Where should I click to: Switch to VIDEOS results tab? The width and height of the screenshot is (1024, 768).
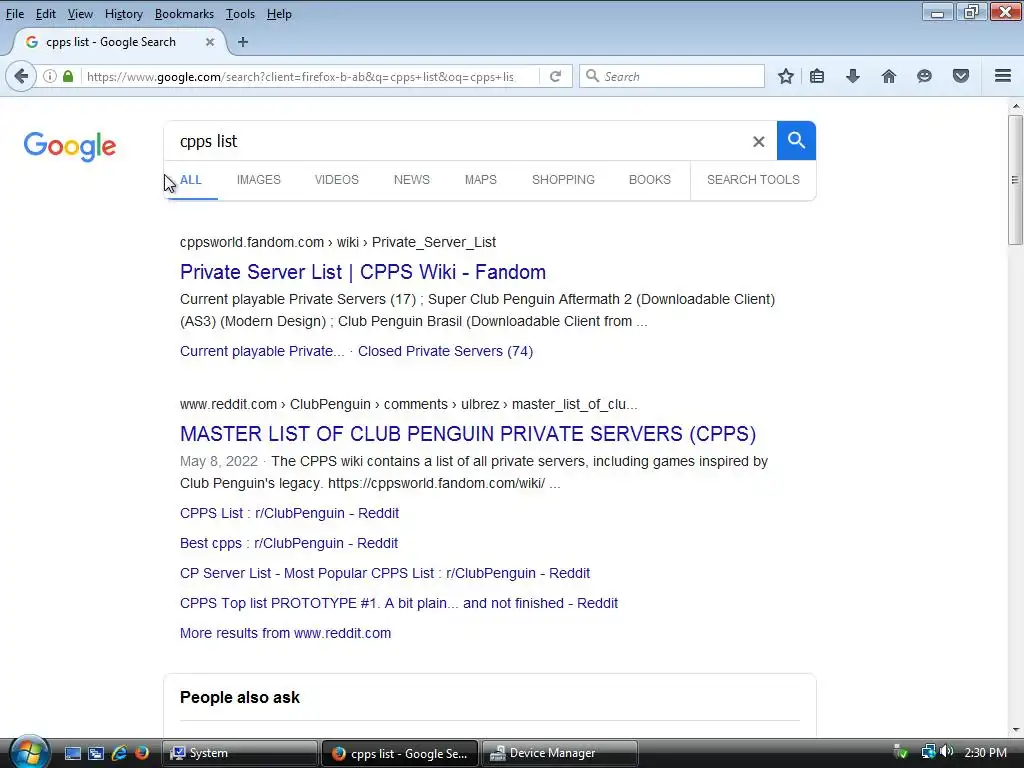point(336,180)
